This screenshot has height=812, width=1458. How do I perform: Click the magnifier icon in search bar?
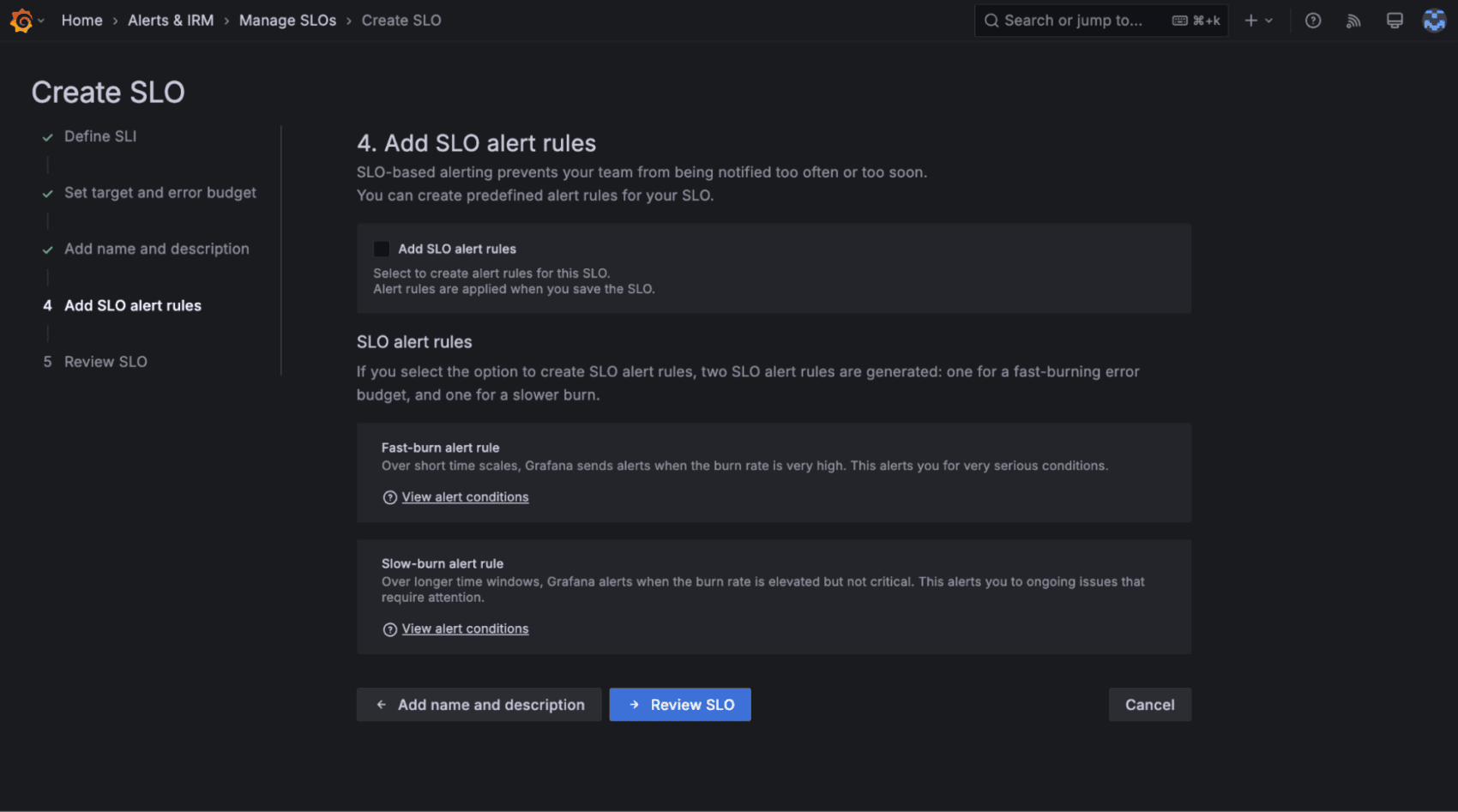tap(991, 21)
